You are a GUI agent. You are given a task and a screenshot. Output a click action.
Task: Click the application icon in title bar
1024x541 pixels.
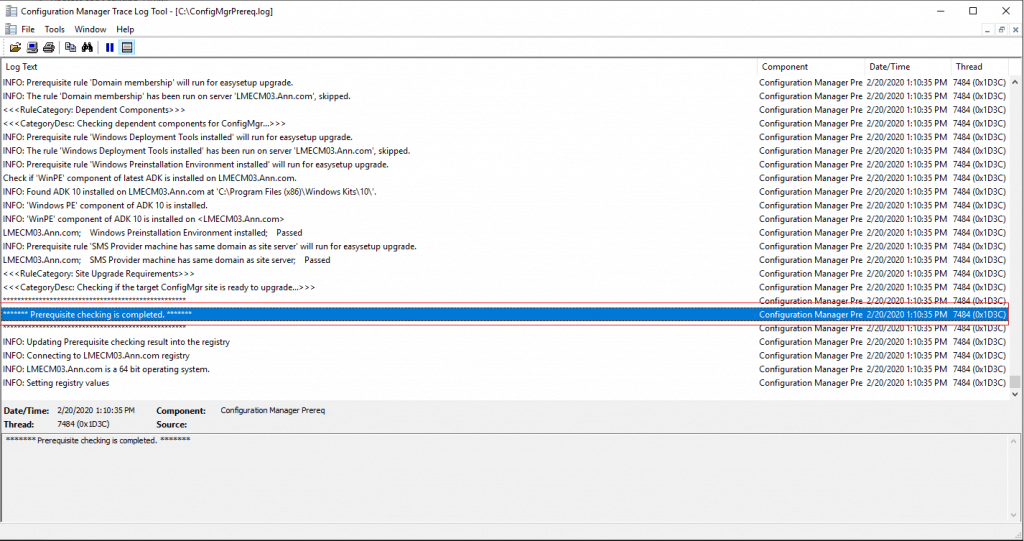click(x=11, y=11)
